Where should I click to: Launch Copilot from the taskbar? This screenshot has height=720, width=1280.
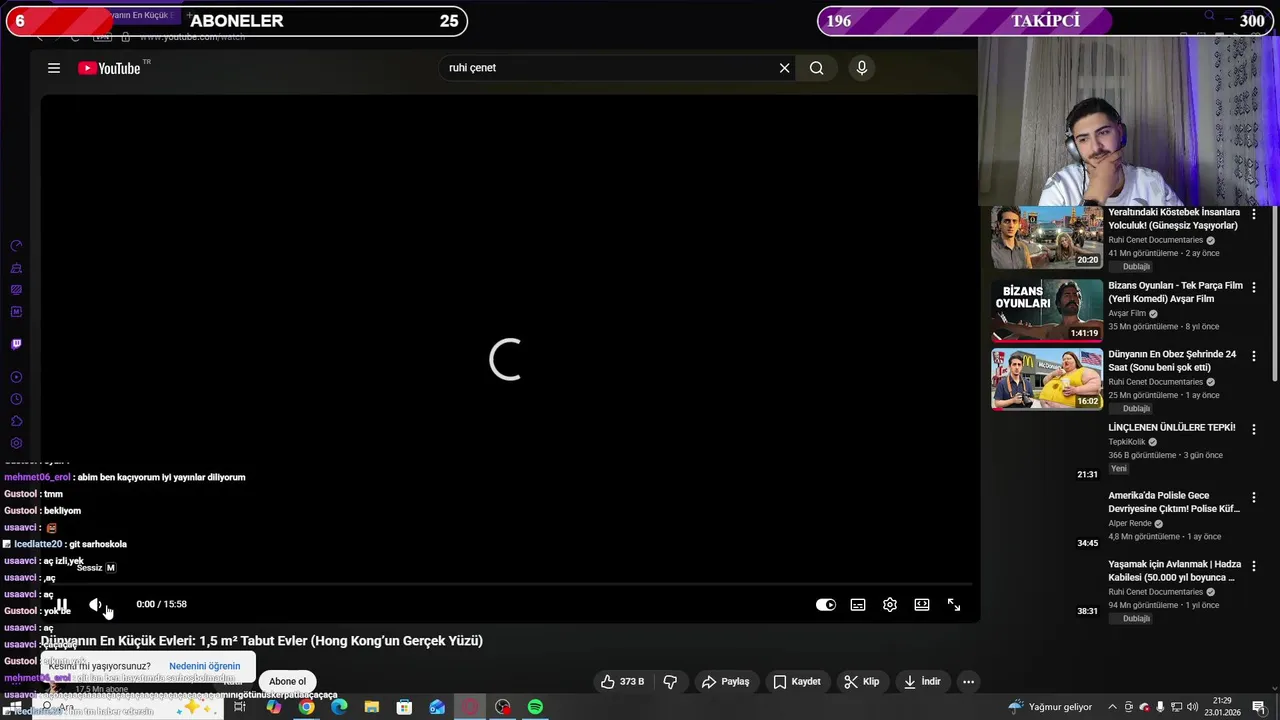point(273,707)
